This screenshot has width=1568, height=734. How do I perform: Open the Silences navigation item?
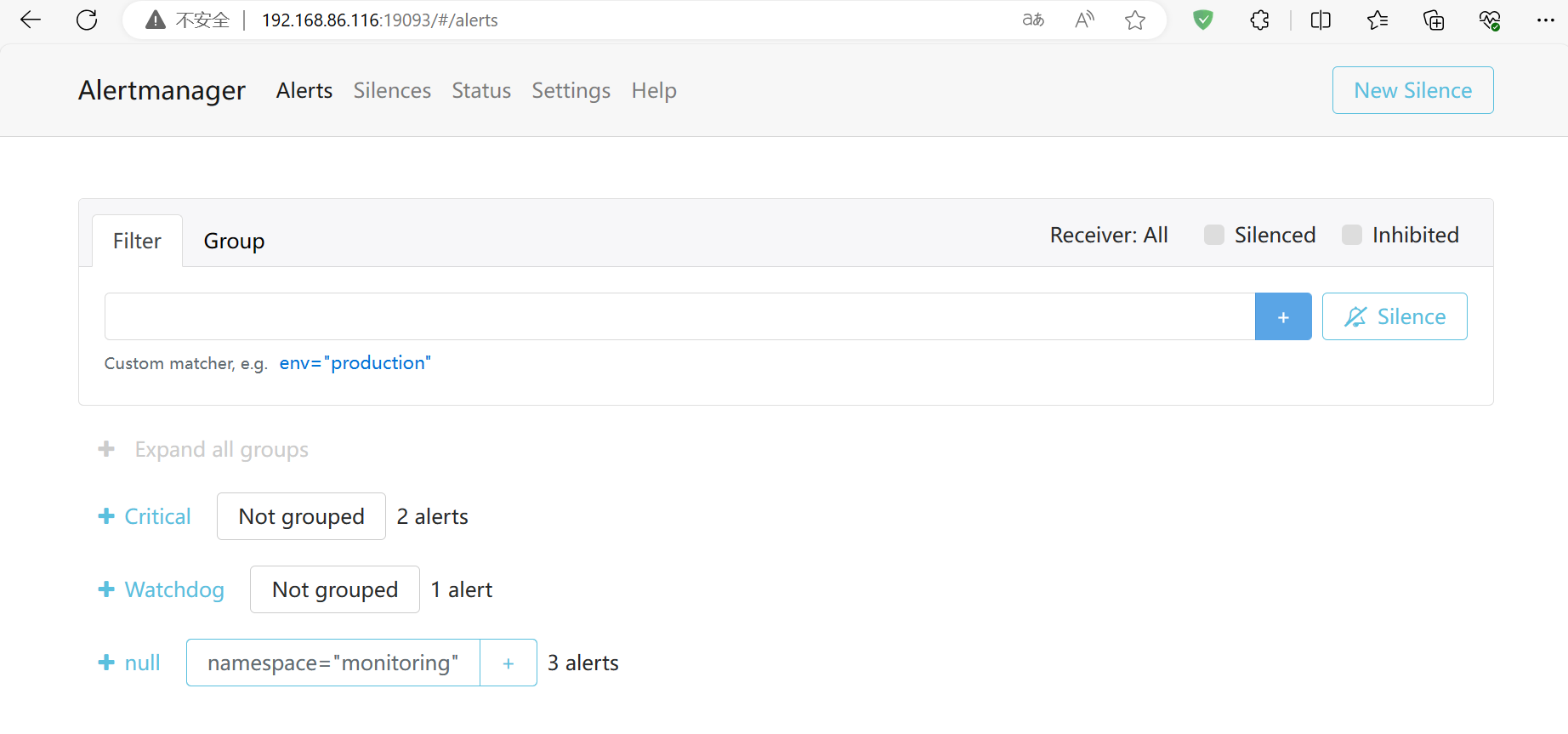392,90
